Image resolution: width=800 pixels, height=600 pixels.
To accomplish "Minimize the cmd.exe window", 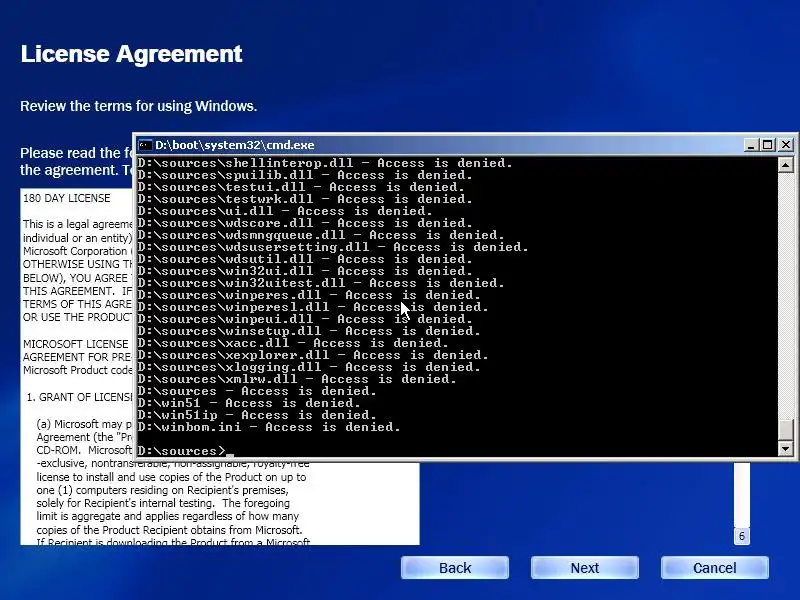I will 750,145.
